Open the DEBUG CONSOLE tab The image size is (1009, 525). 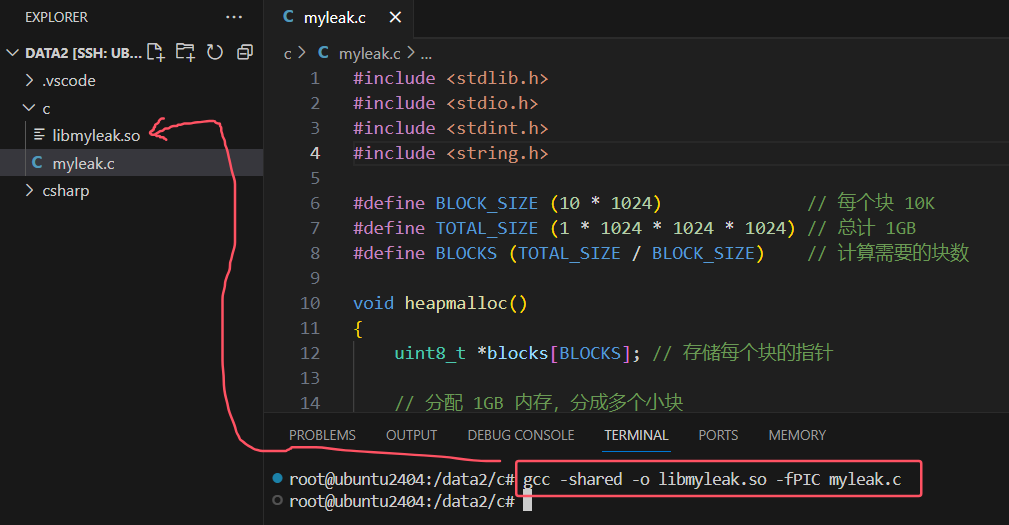click(x=520, y=435)
